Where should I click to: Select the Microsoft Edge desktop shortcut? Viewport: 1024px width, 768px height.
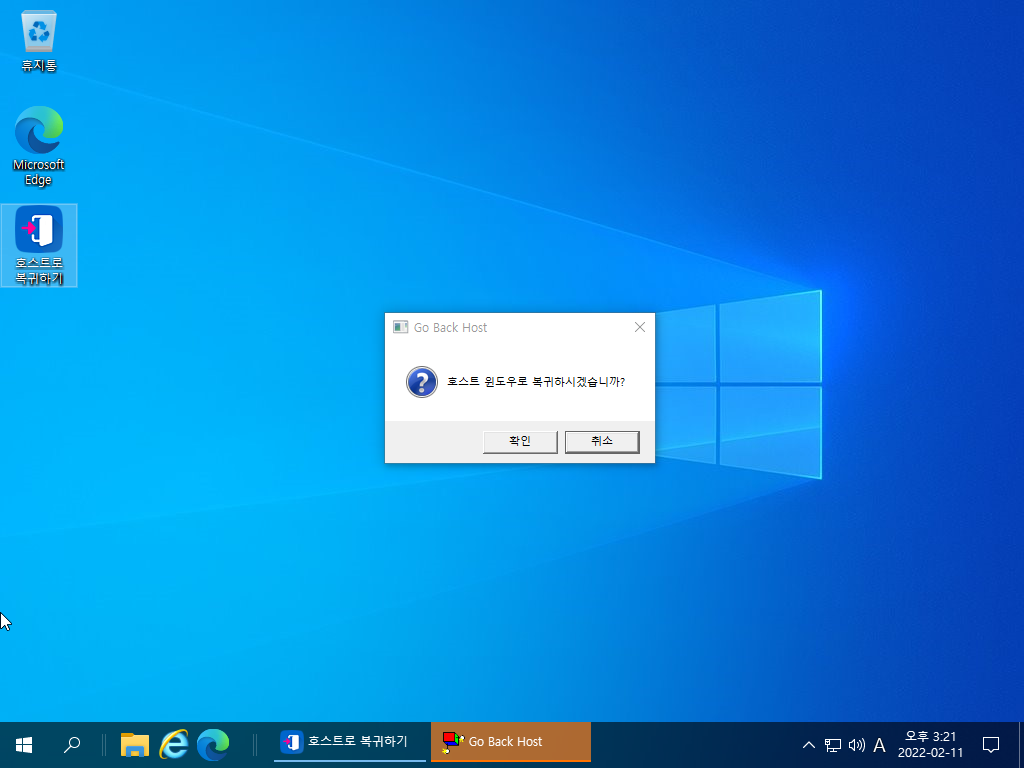pos(39,146)
